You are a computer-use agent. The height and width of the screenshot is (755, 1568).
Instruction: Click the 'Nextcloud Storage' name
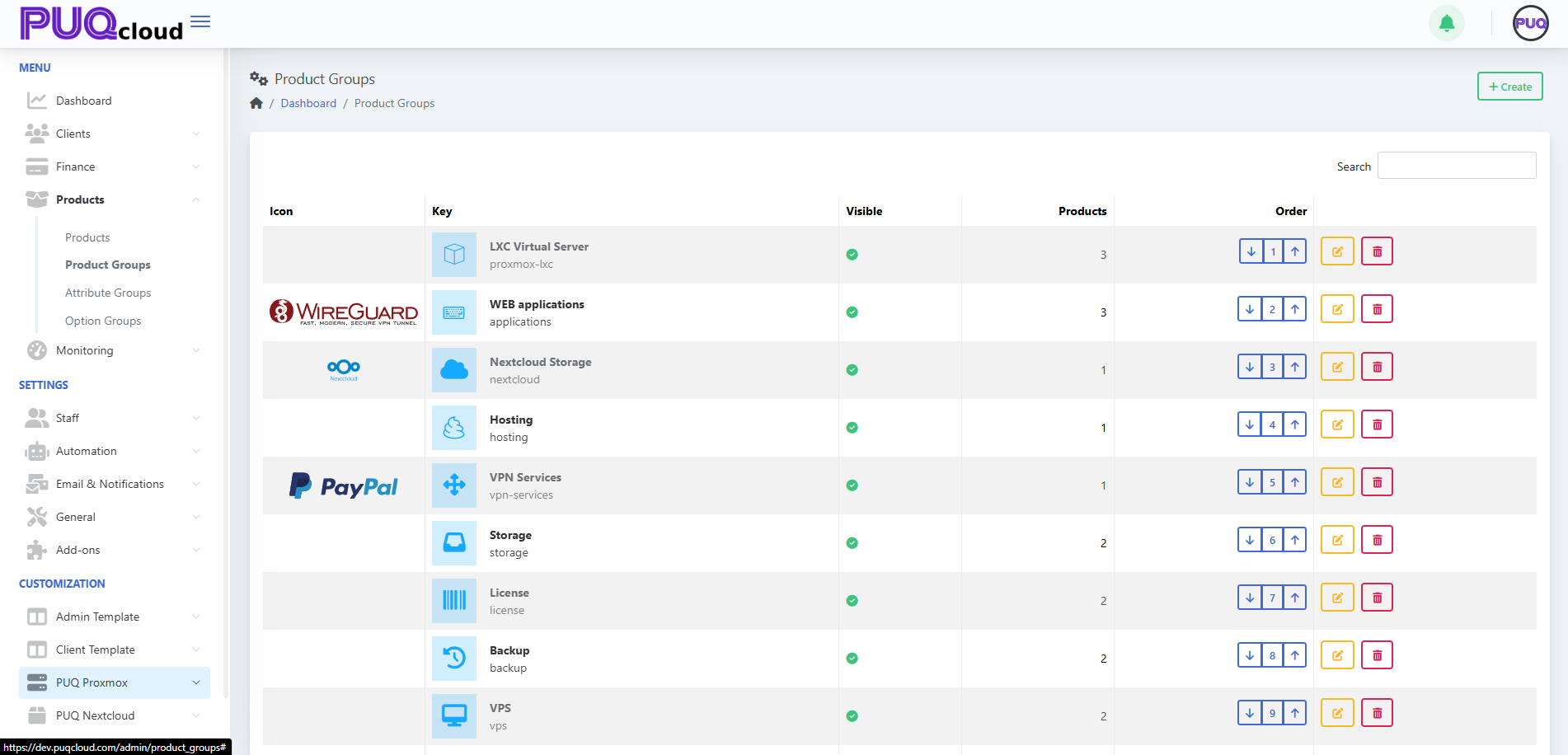pyautogui.click(x=540, y=362)
